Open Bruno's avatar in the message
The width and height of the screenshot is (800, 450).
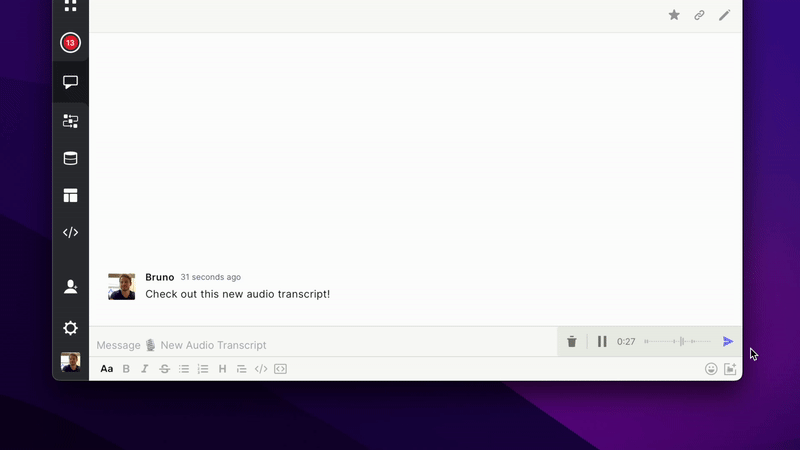[x=121, y=286]
